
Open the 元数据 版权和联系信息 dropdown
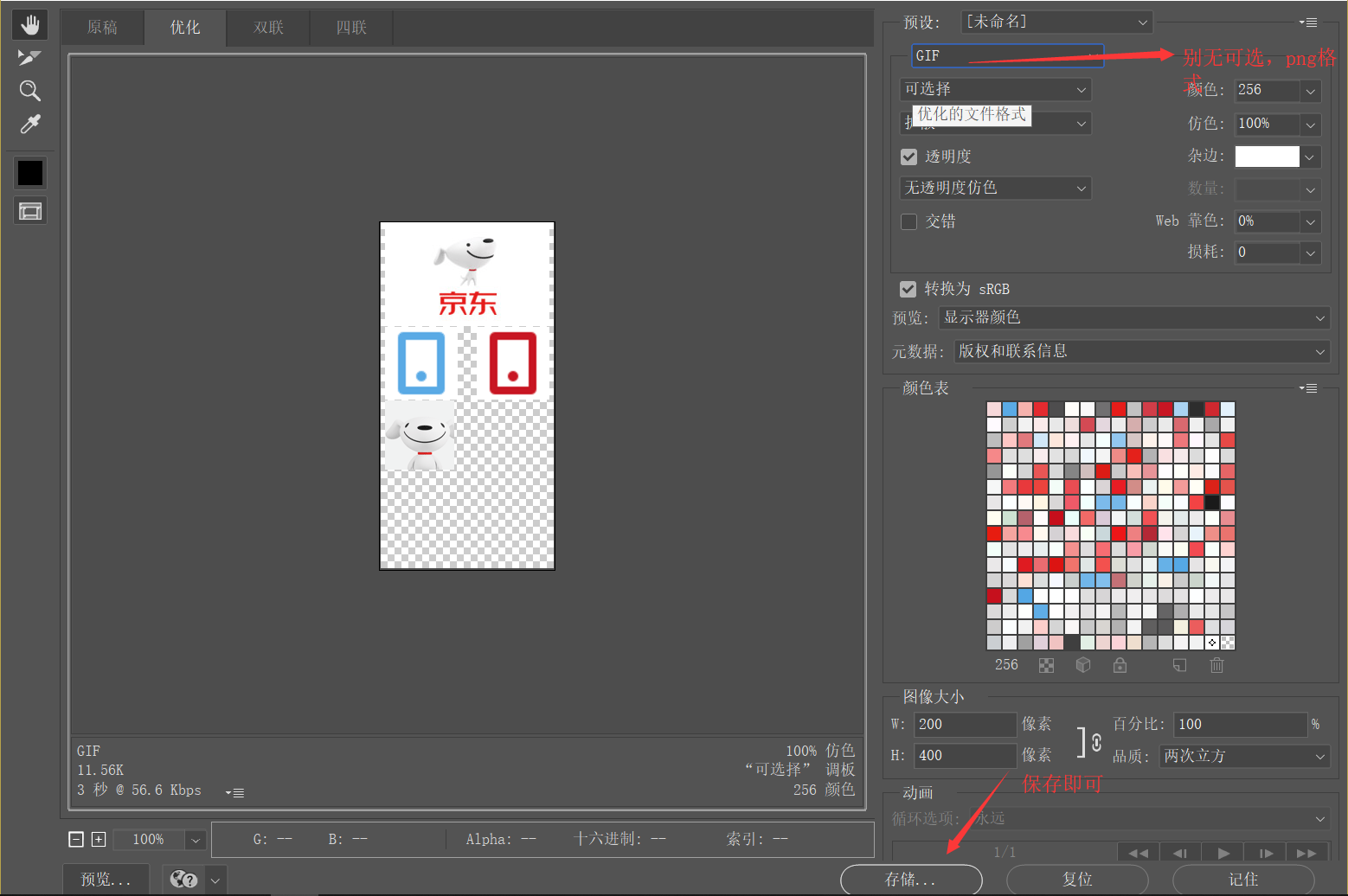pos(1142,351)
